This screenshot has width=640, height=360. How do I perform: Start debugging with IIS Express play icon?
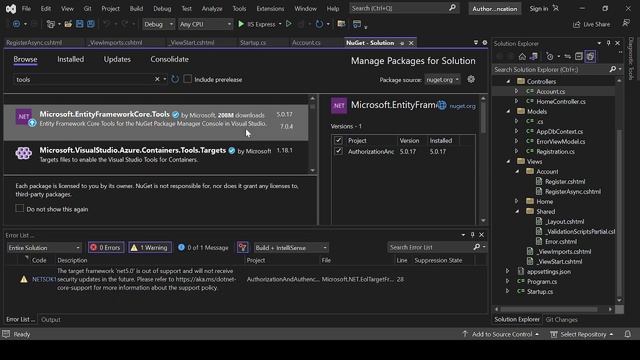click(241, 24)
